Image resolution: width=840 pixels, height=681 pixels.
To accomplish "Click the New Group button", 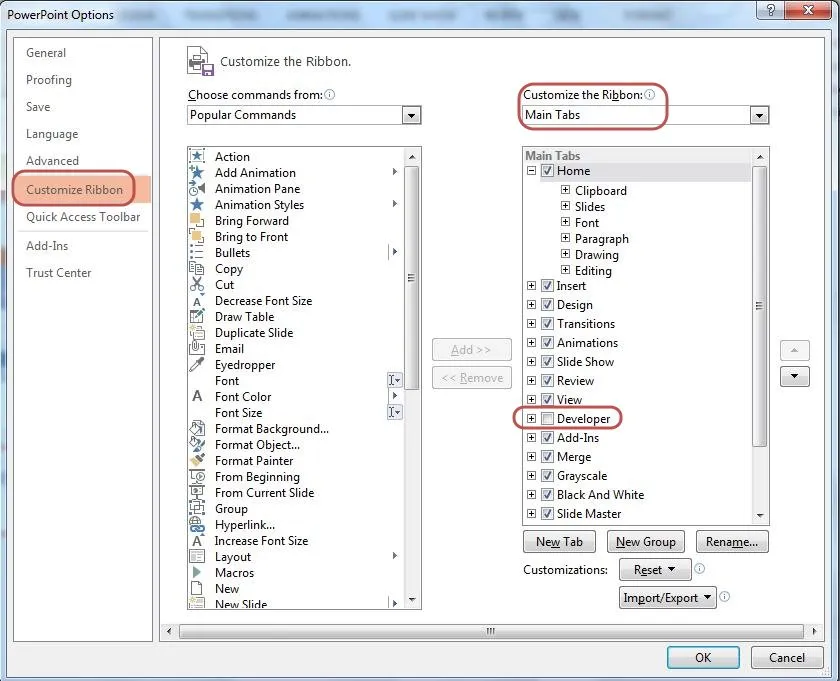I will [646, 542].
